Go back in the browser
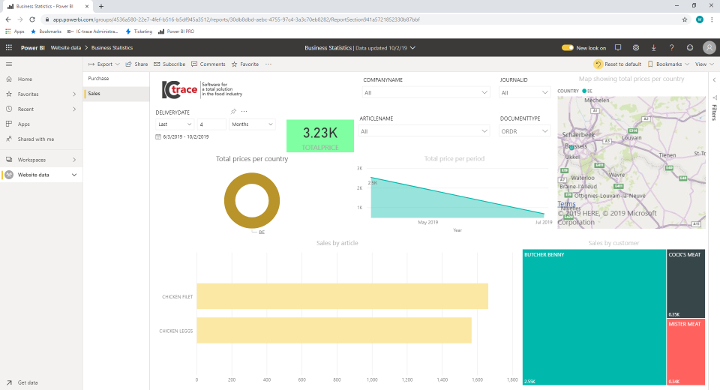The height and width of the screenshot is (390, 720). (x=8, y=19)
